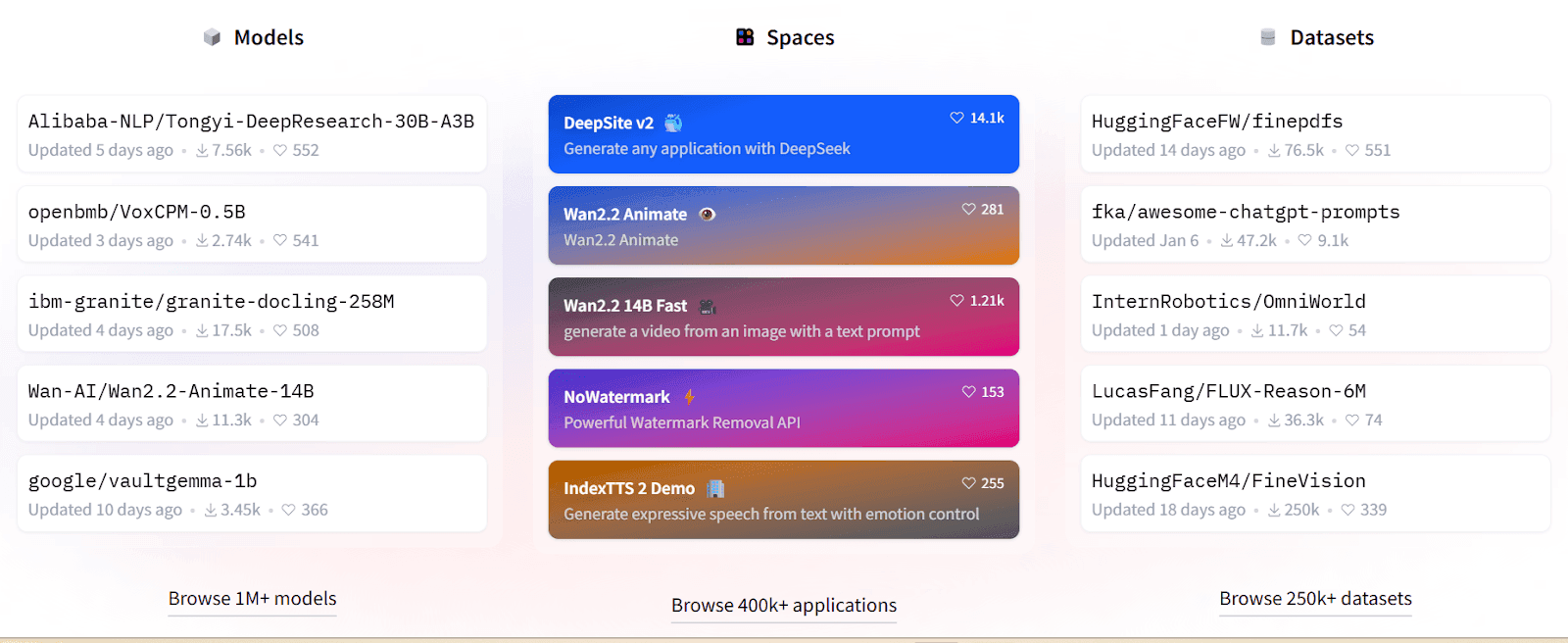The height and width of the screenshot is (643, 1568).
Task: Click heart icon on VoxCPM-0.5B row
Action: click(x=280, y=240)
